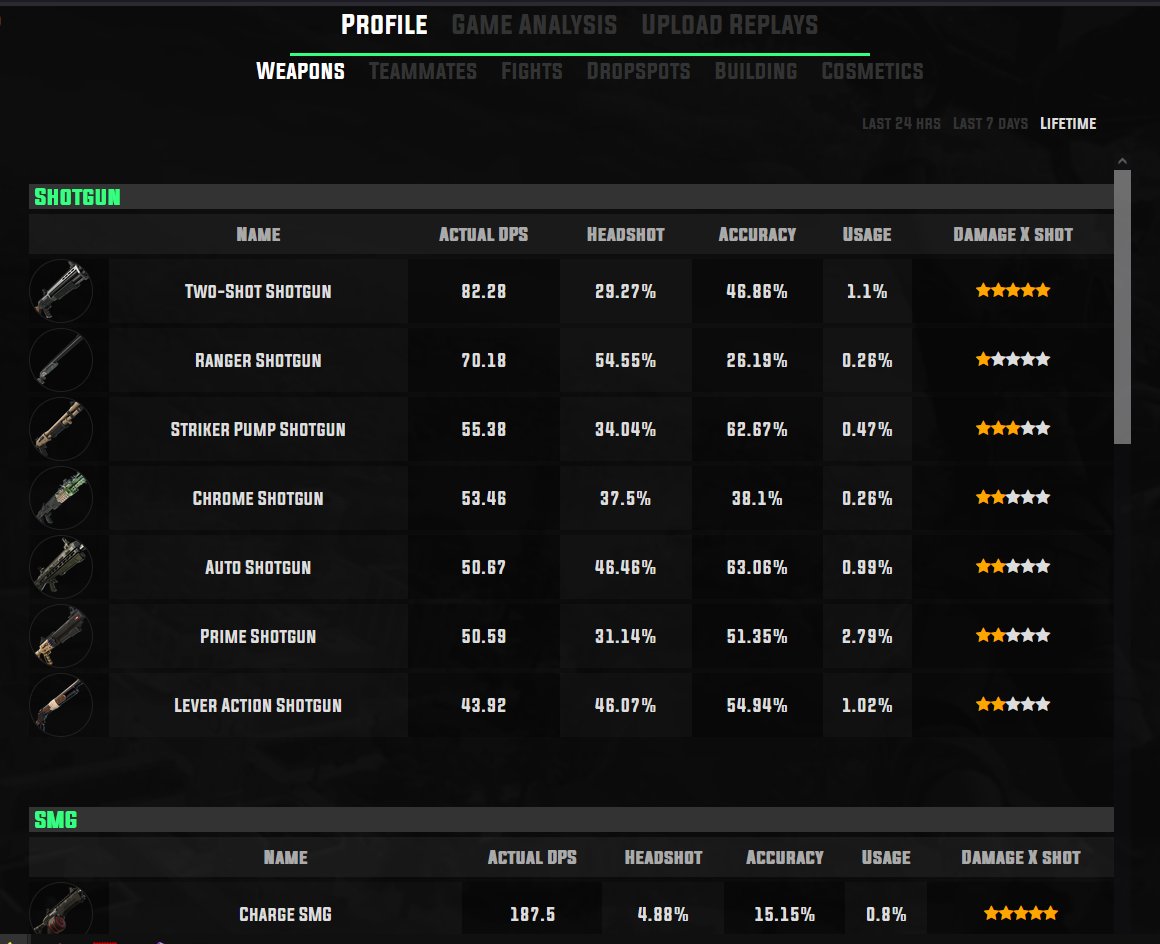This screenshot has height=944, width=1160.
Task: Click the vertical scrollbar thumb
Action: [x=1122, y=307]
